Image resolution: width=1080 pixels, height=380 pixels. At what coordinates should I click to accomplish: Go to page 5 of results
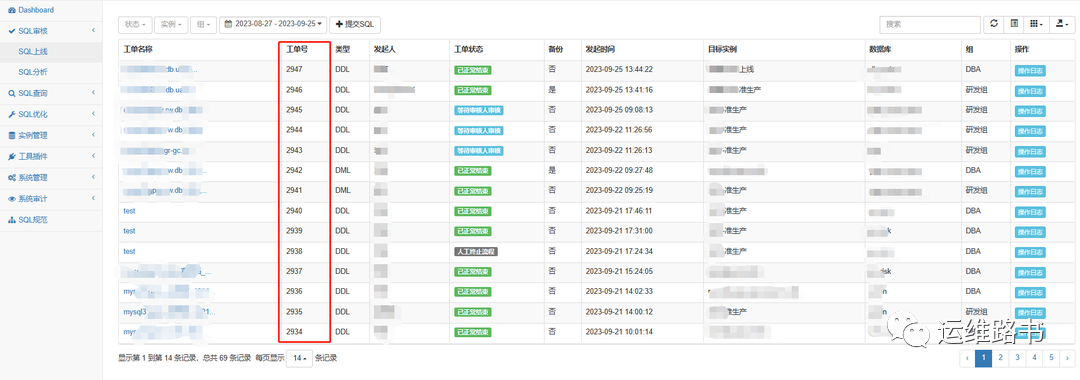coord(1051,357)
